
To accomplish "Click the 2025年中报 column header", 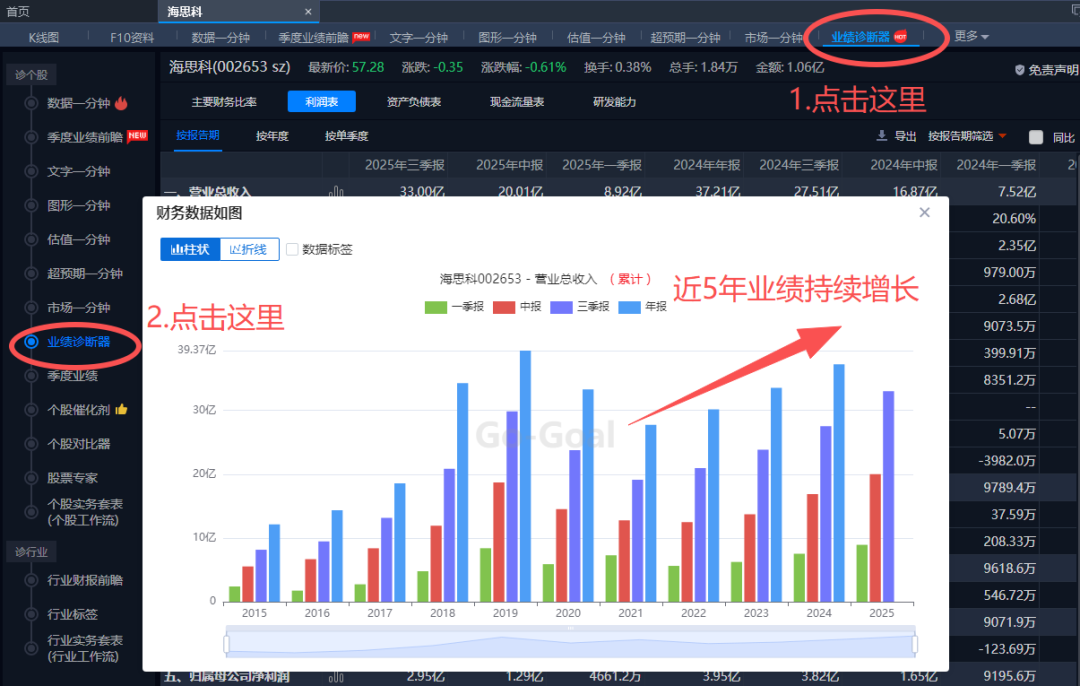I will 510,165.
